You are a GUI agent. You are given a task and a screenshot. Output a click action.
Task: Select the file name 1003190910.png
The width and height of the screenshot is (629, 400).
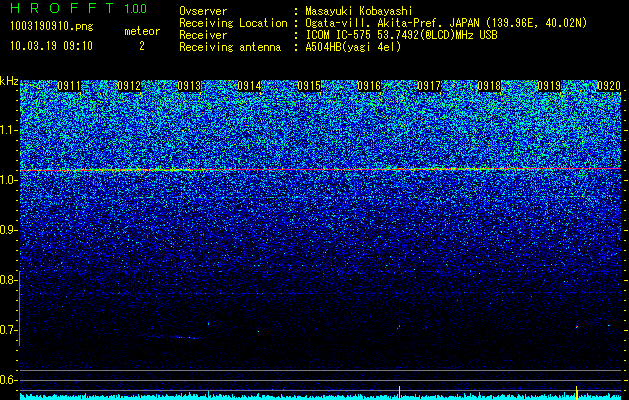[x=52, y=27]
